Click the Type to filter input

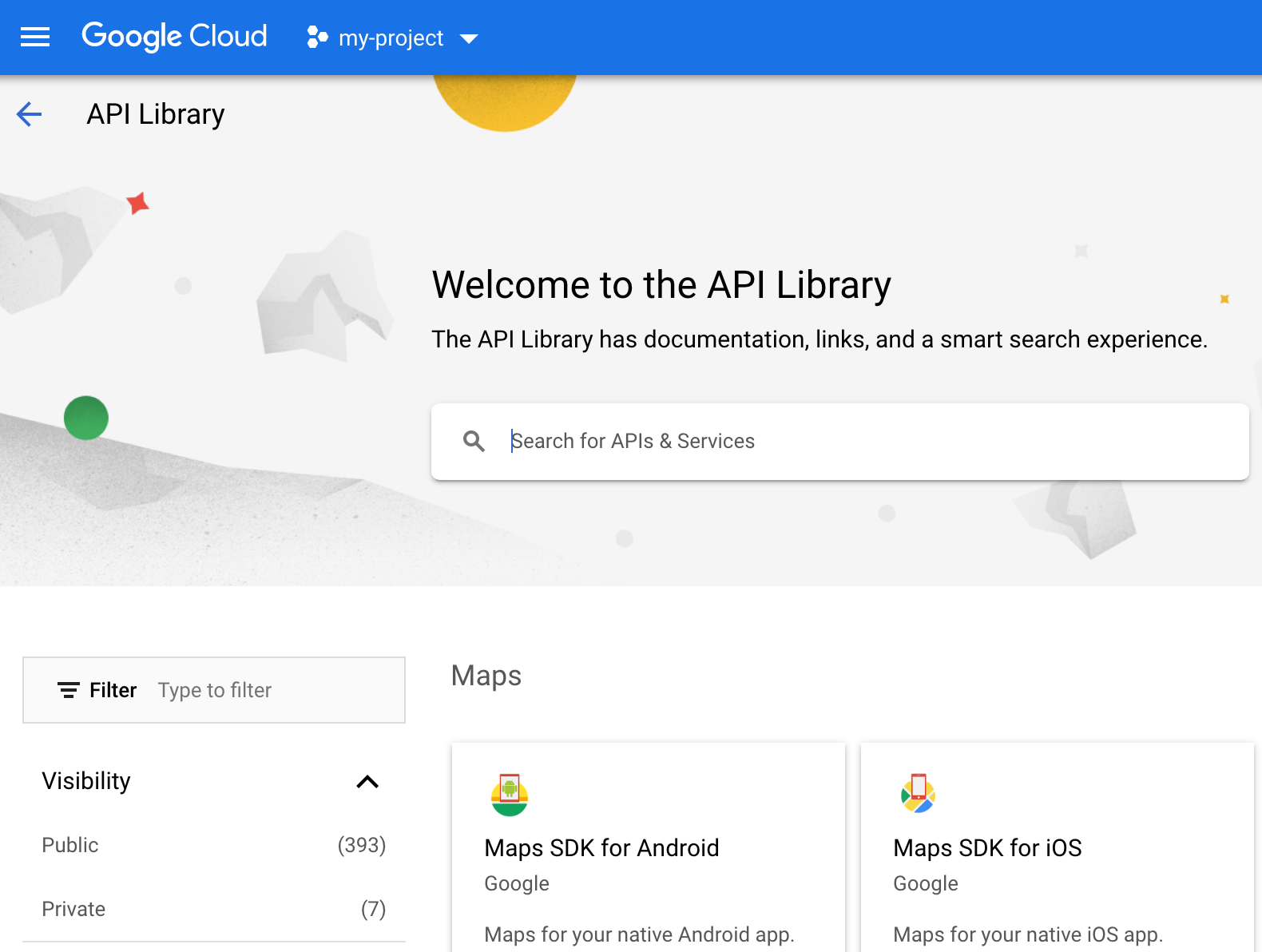click(272, 690)
